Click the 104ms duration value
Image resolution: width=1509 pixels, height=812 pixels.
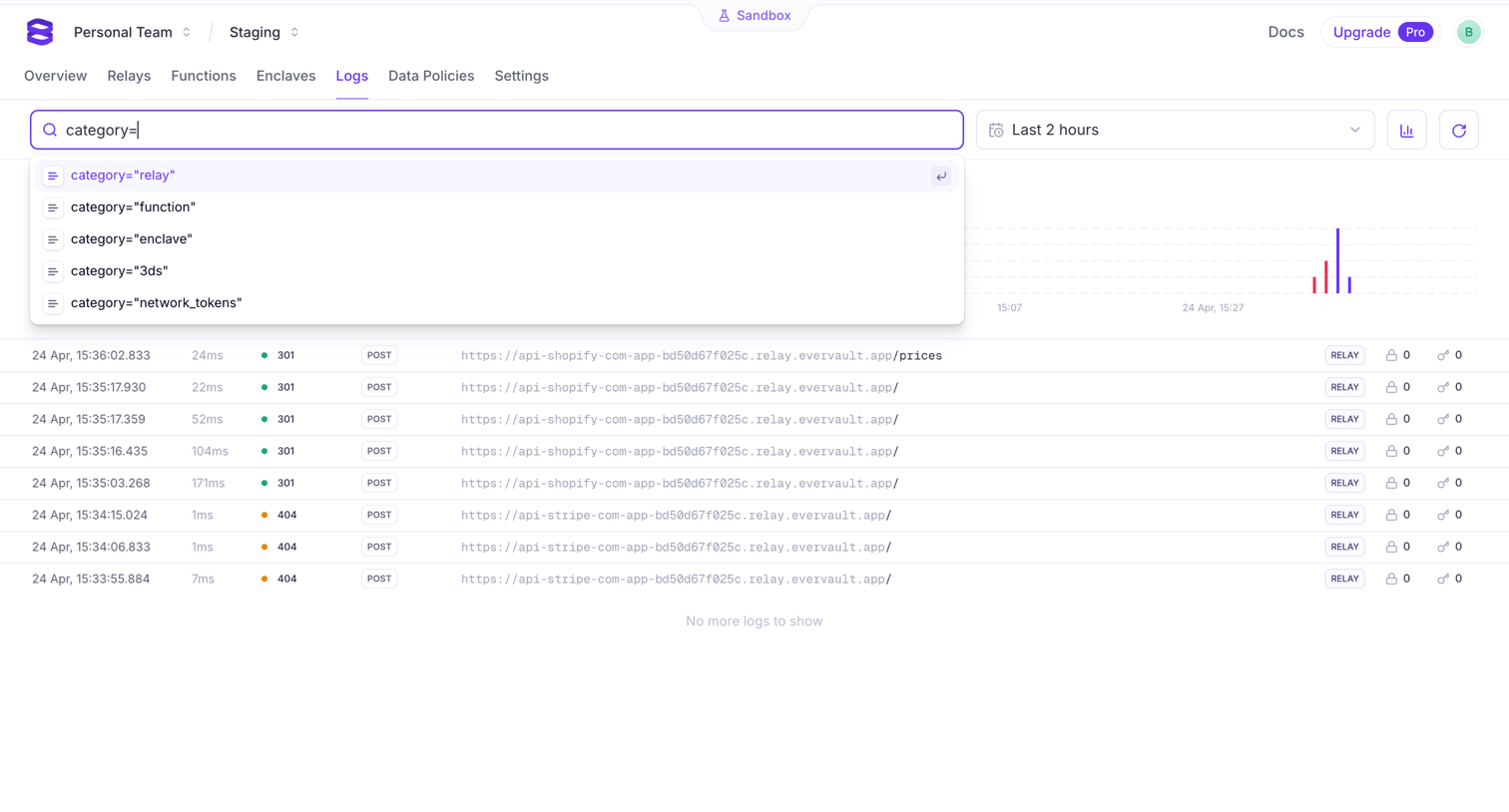point(210,451)
